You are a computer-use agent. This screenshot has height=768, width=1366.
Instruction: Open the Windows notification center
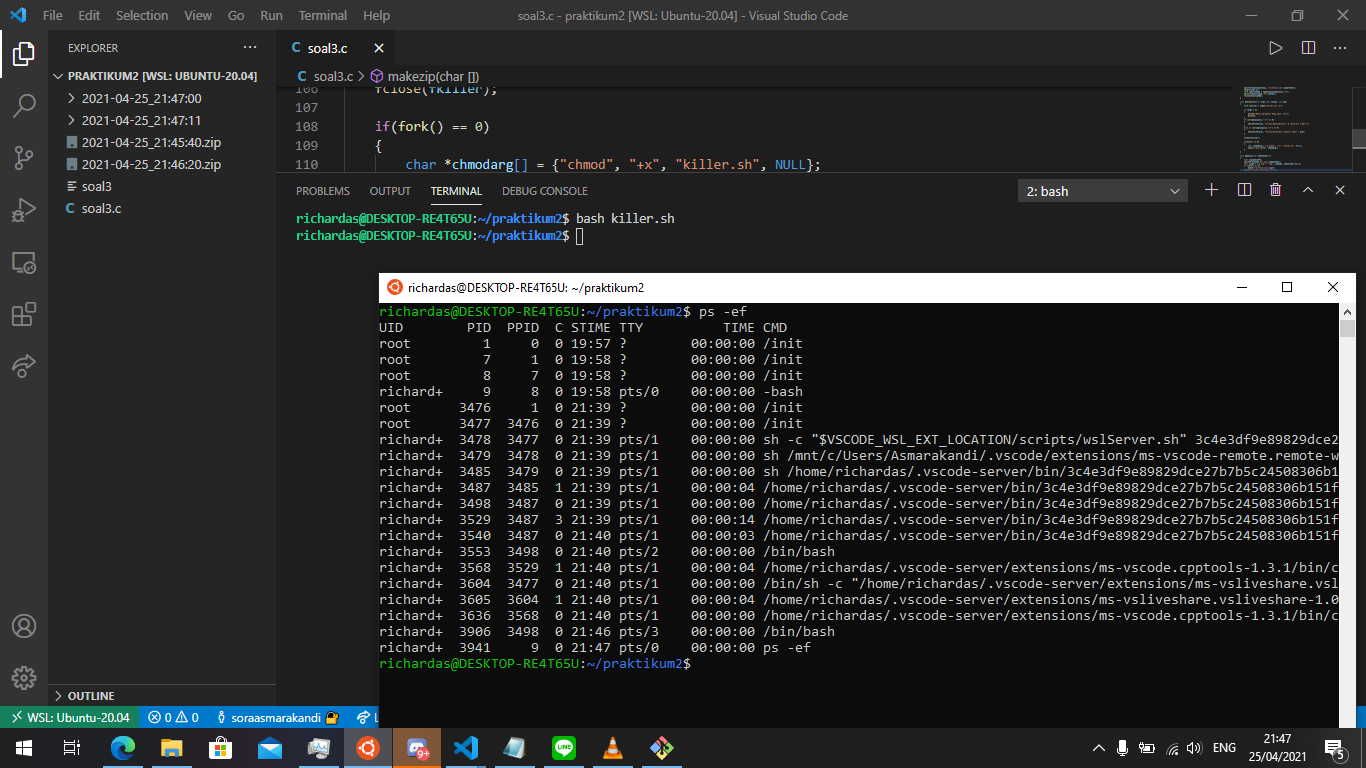1334,747
